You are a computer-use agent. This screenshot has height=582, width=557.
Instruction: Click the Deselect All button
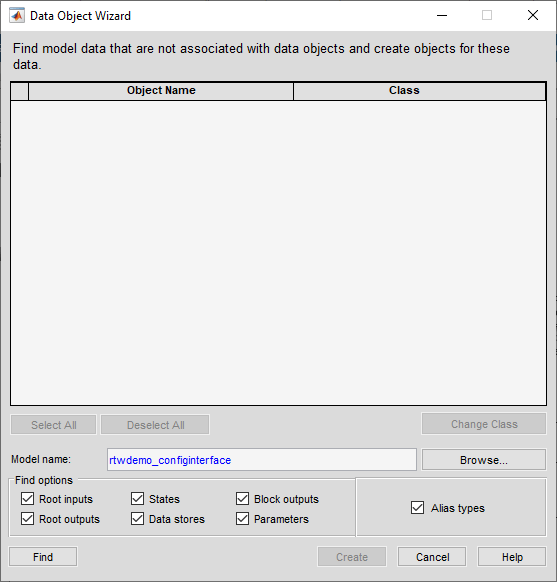[x=155, y=425]
